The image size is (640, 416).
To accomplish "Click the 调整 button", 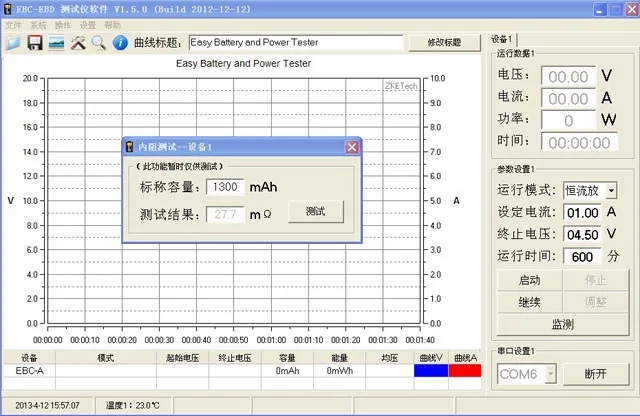I will [596, 303].
